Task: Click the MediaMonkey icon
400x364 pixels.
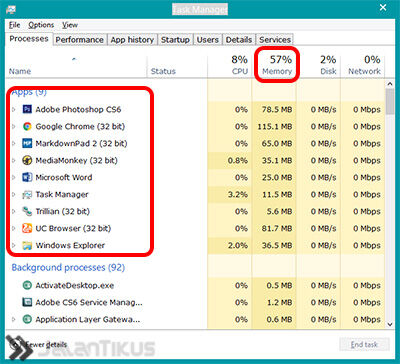Action: [x=27, y=160]
